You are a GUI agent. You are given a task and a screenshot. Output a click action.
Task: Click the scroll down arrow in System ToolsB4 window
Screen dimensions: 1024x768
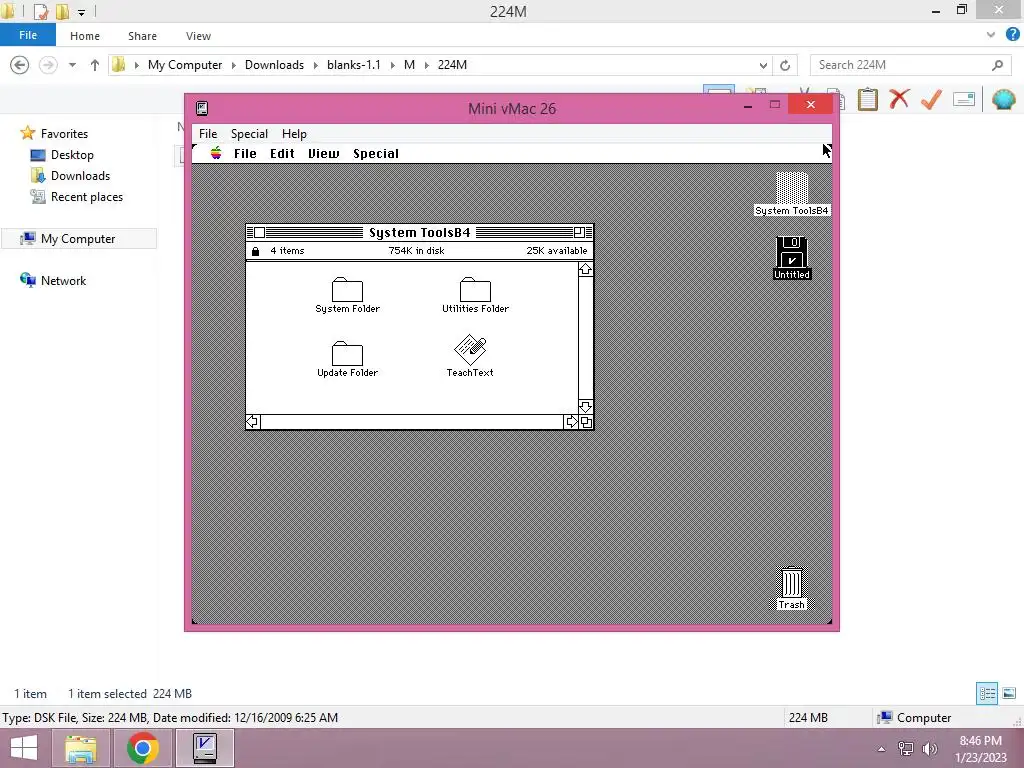pos(586,407)
